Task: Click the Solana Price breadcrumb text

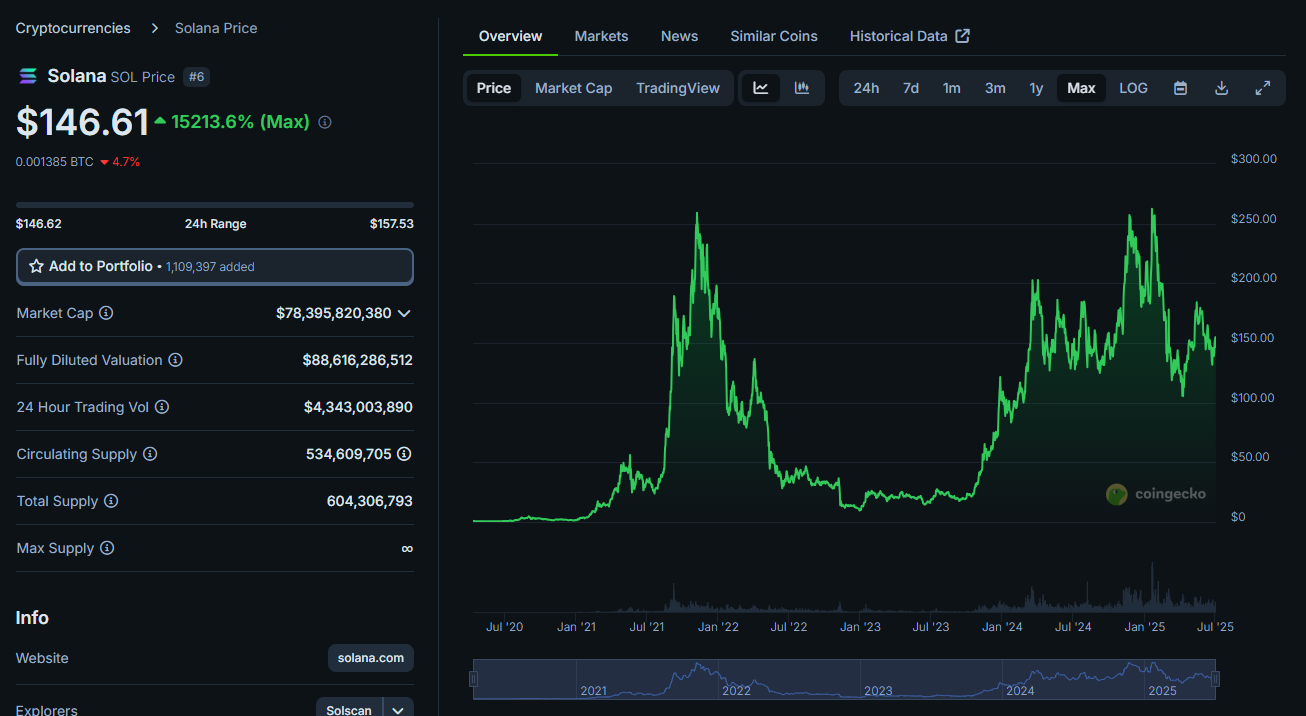Action: click(x=216, y=28)
